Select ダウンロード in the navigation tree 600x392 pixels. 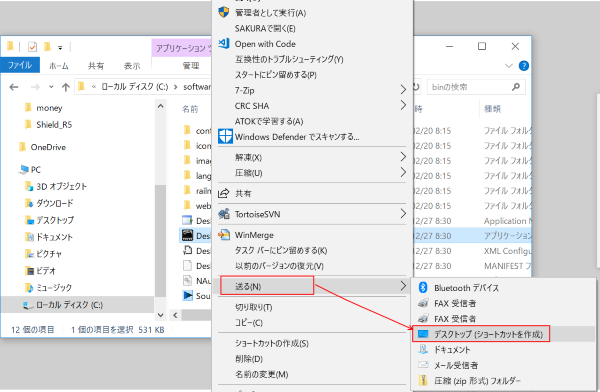(x=54, y=203)
